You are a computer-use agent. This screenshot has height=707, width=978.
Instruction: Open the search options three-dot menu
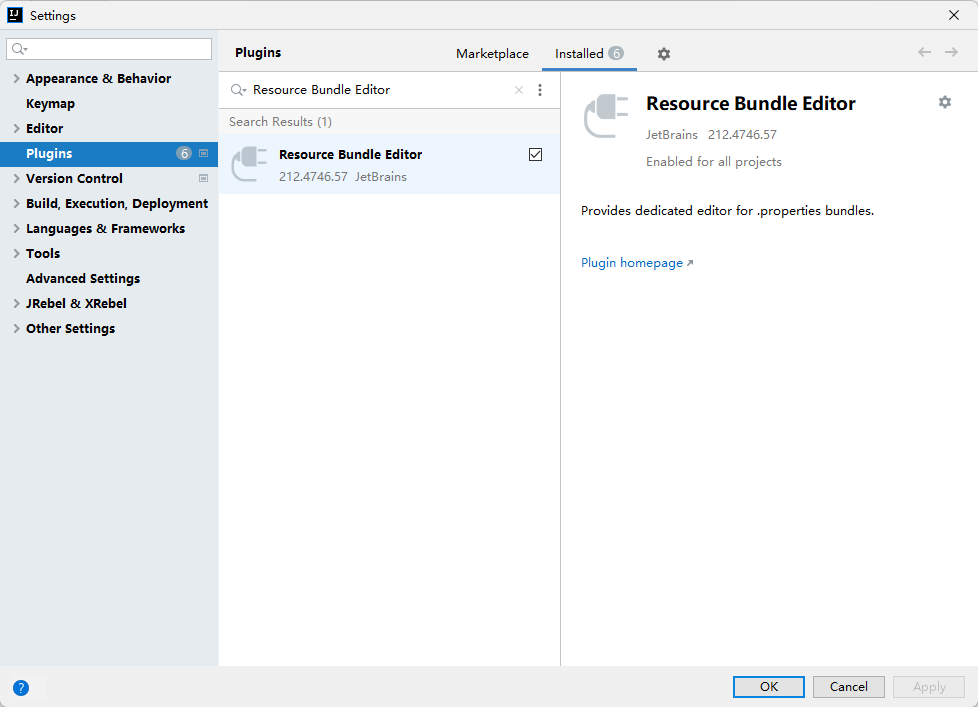(x=540, y=90)
